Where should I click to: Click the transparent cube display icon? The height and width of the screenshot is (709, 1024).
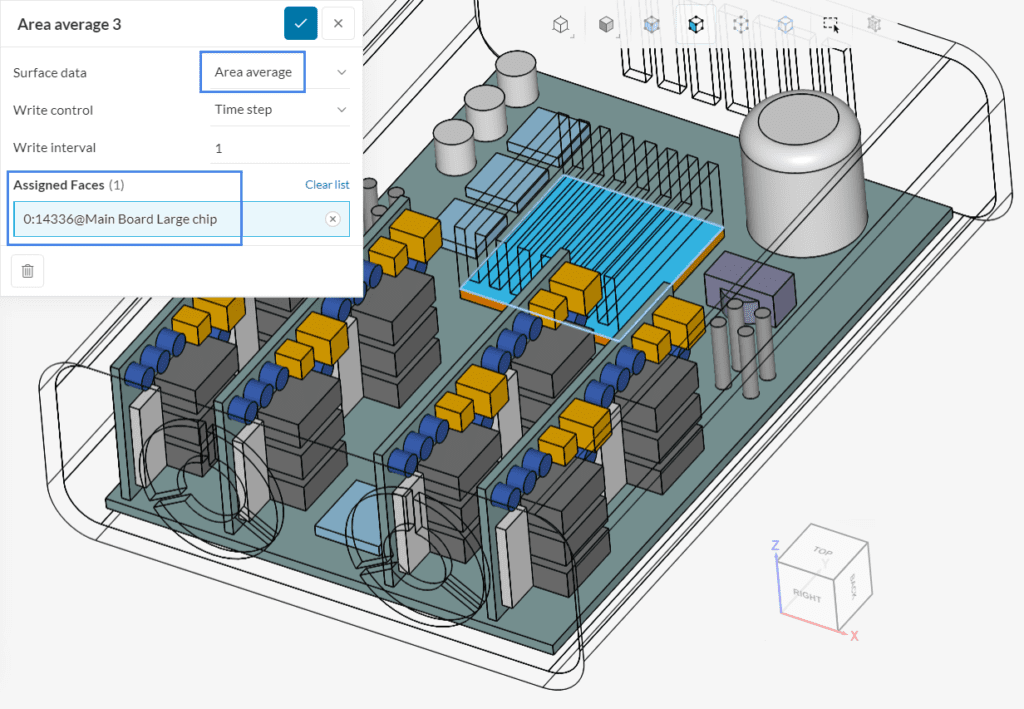pyautogui.click(x=785, y=25)
